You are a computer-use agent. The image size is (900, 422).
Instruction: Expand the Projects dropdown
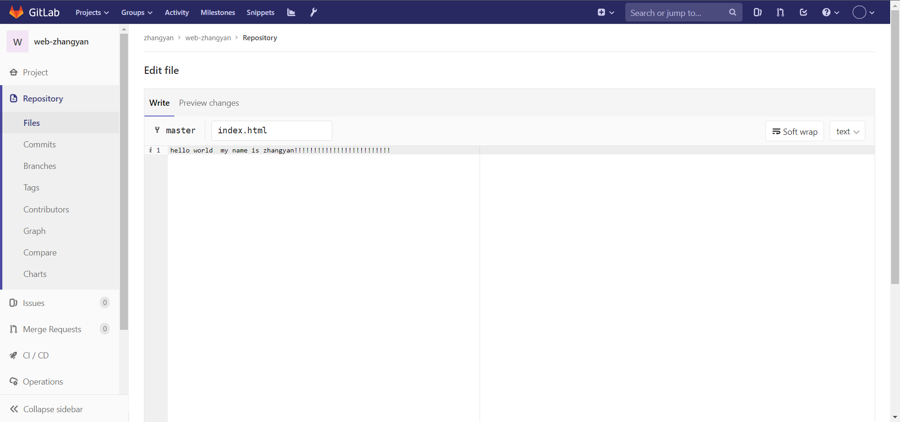(92, 13)
